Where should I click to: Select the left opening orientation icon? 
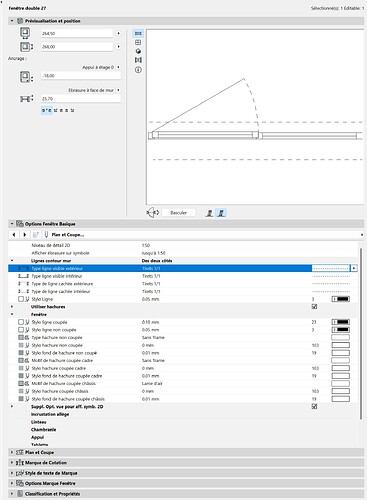coord(209,213)
